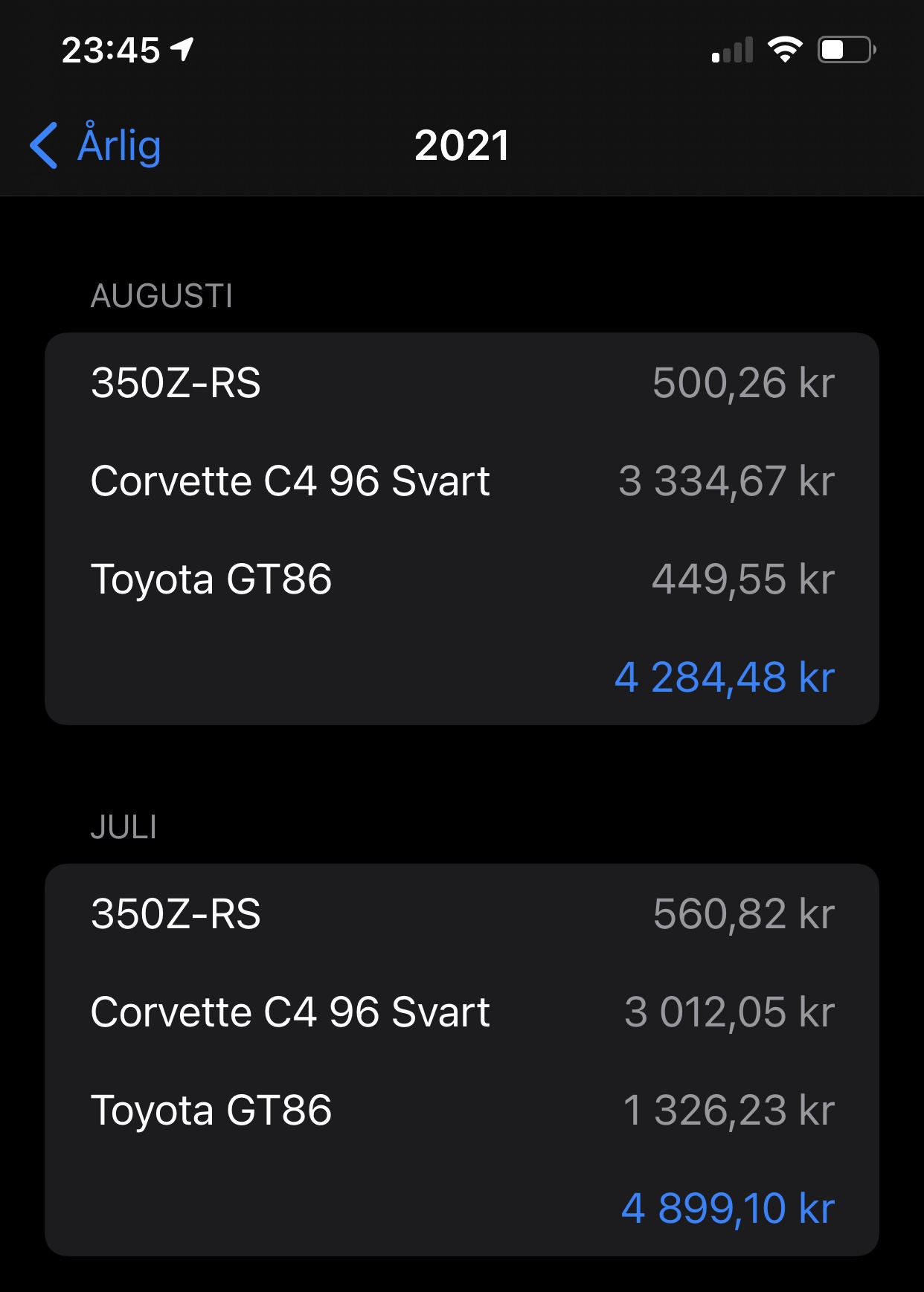This screenshot has height=1292, width=924.
Task: Open 350Z-RS row under Augusti
Action: [x=462, y=382]
